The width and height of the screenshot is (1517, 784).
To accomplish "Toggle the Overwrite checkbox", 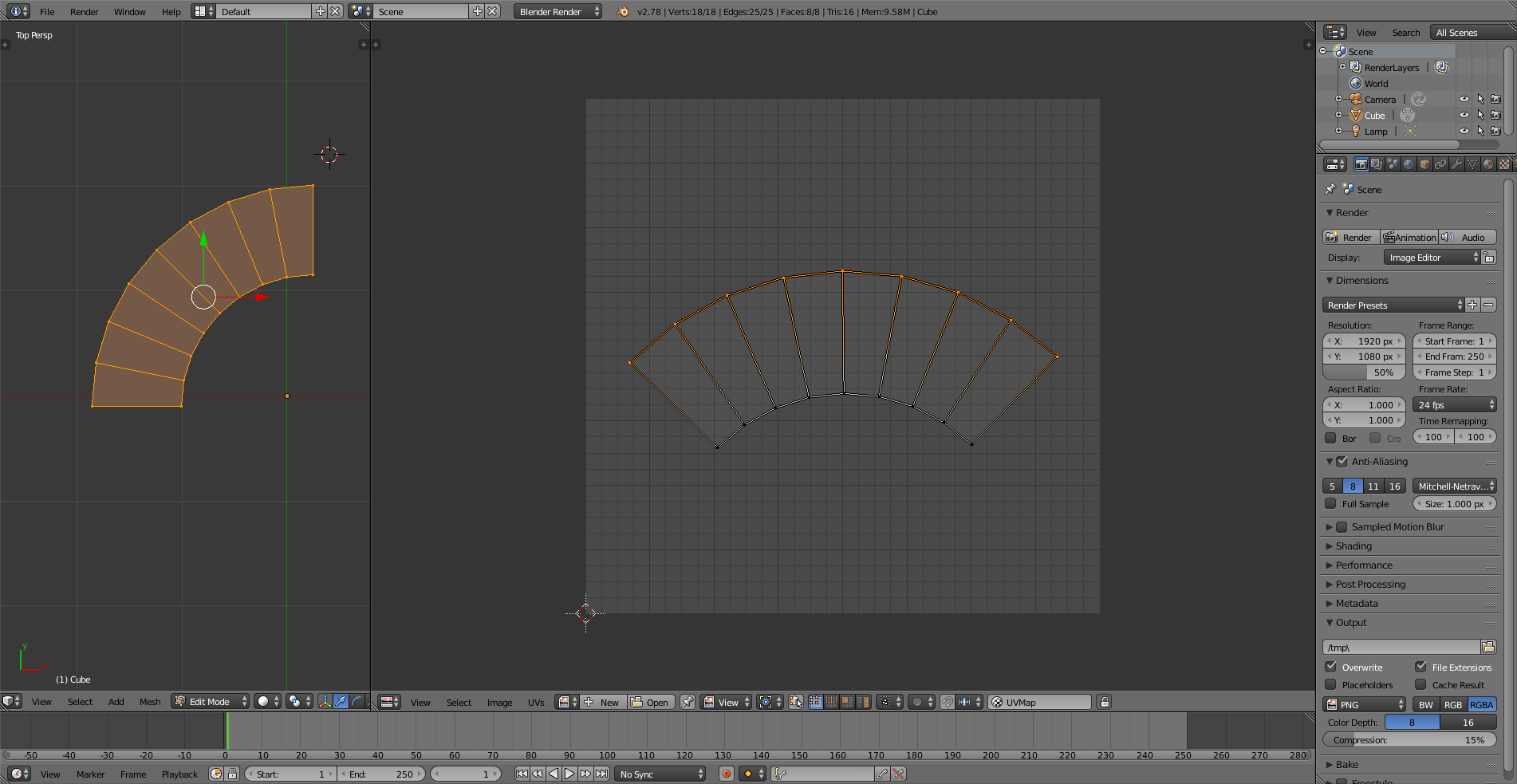I will pos(1330,667).
